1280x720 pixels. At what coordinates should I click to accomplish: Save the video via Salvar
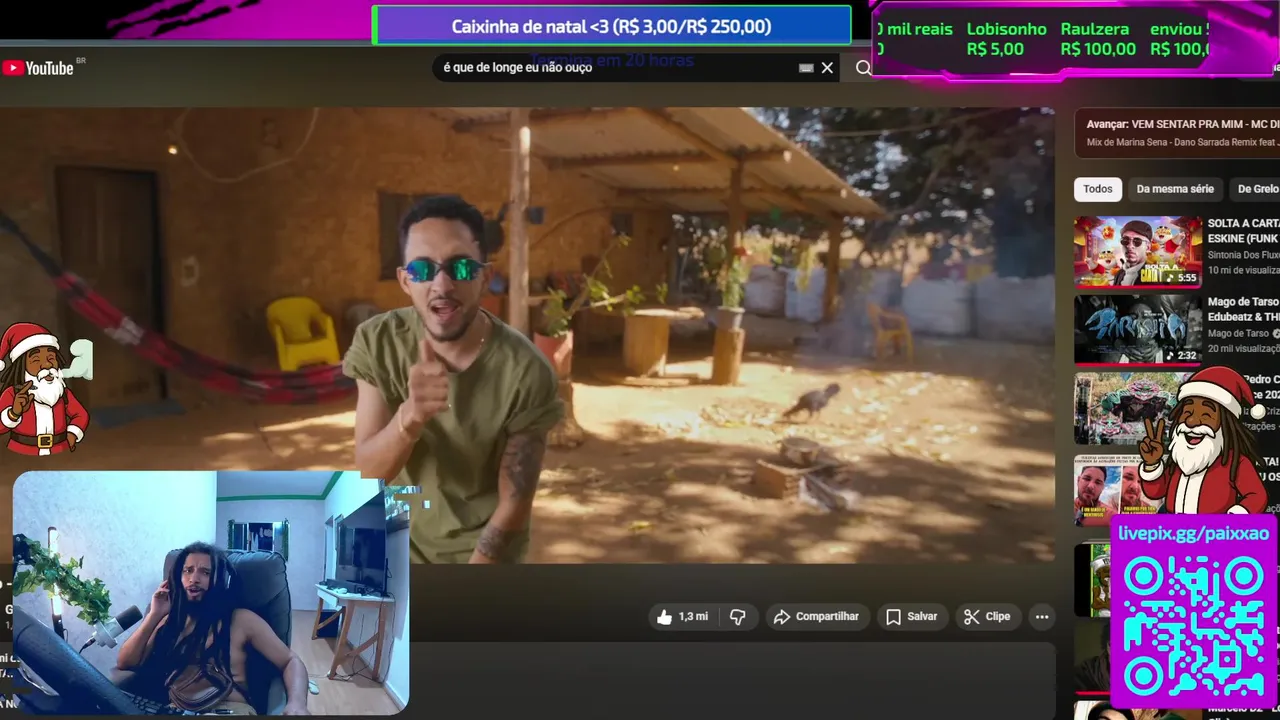912,617
